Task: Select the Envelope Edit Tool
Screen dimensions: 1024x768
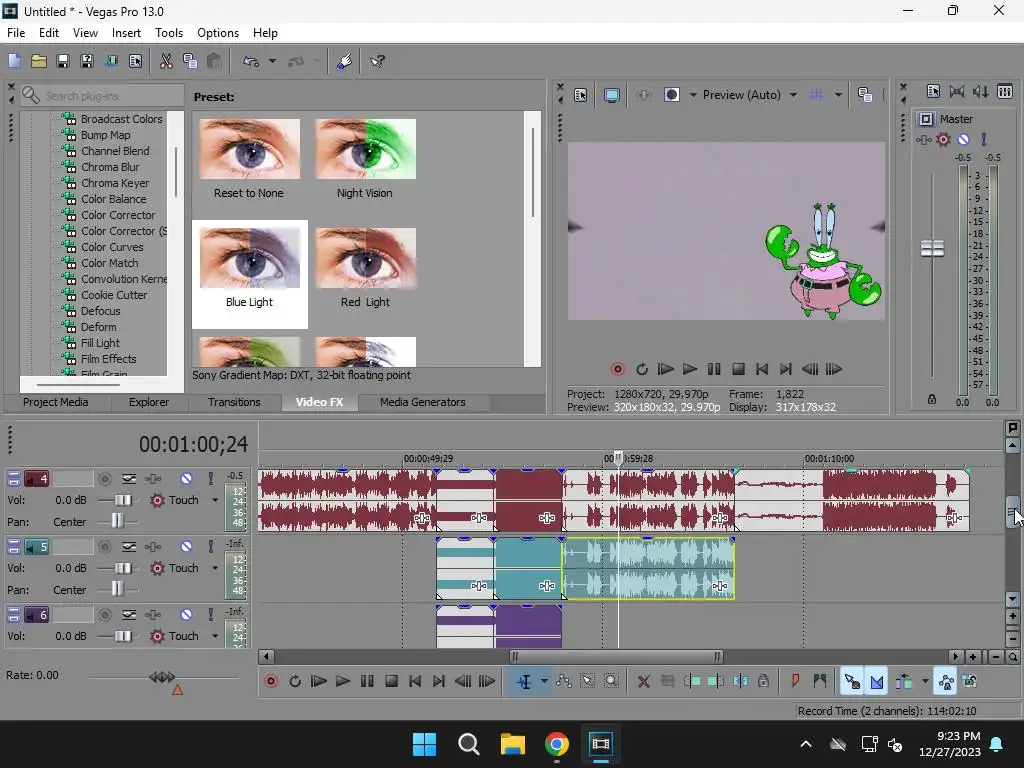Action: coord(564,682)
